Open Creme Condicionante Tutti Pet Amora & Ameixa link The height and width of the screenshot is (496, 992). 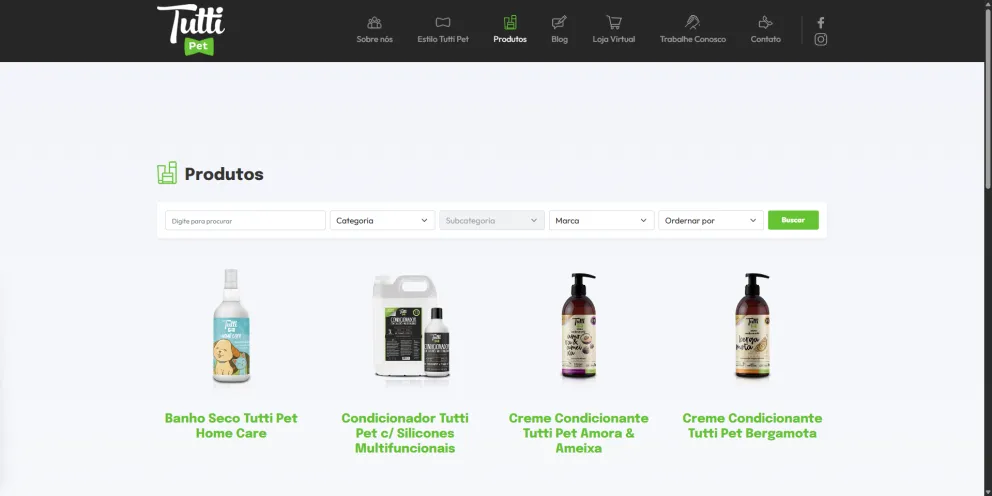[x=578, y=433]
